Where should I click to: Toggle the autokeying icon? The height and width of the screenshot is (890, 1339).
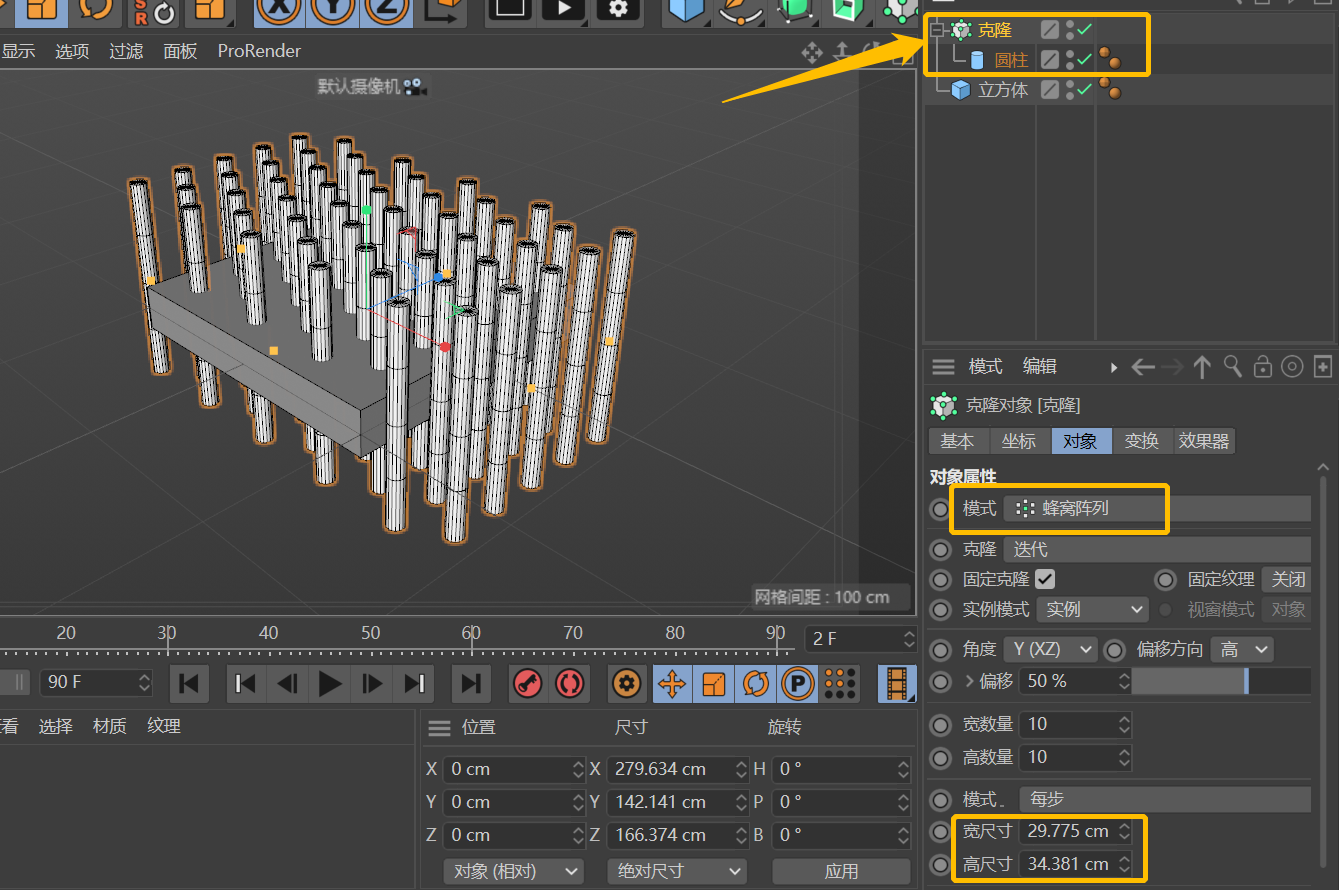570,684
